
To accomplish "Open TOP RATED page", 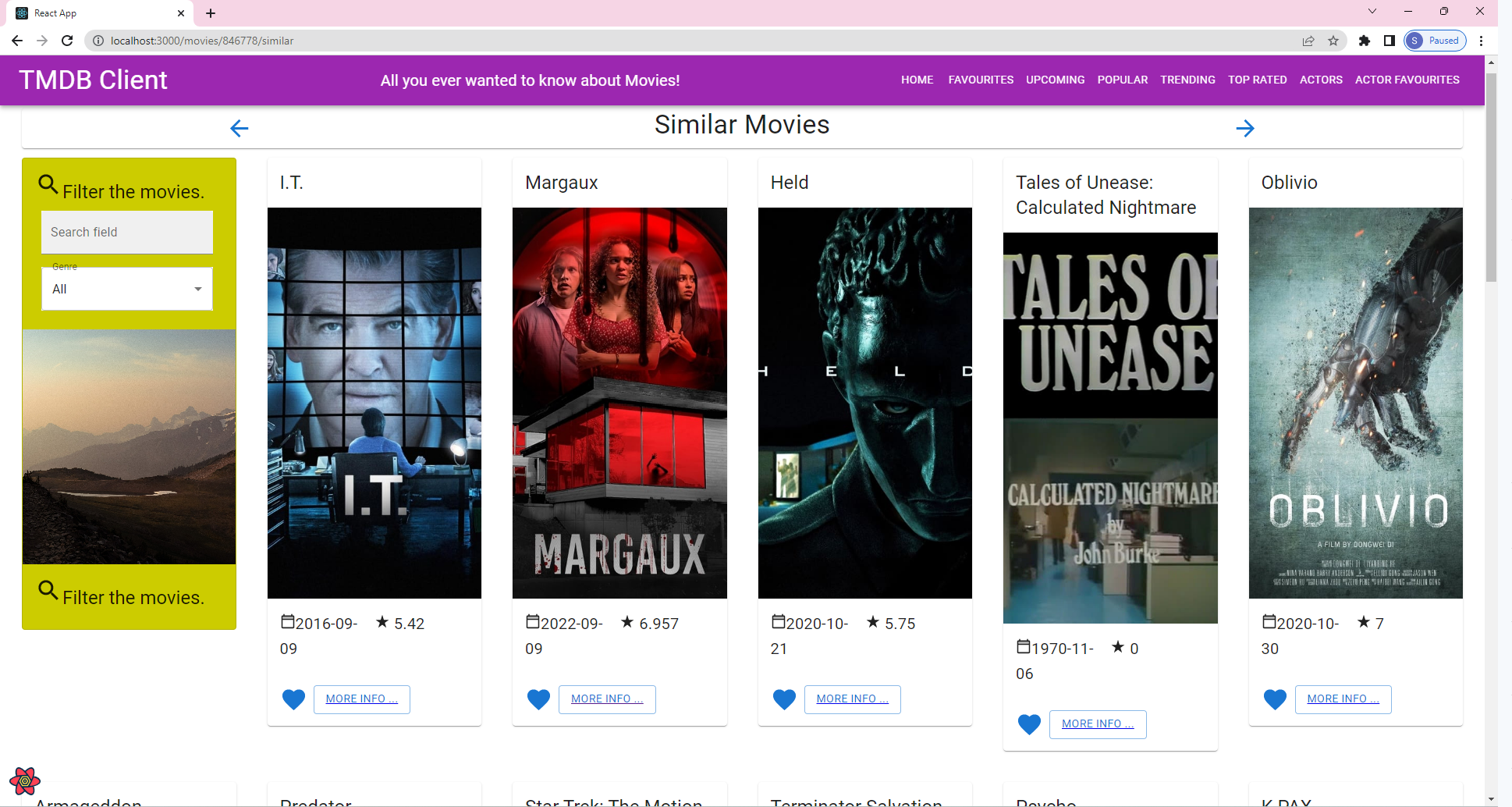I will pos(1257,80).
